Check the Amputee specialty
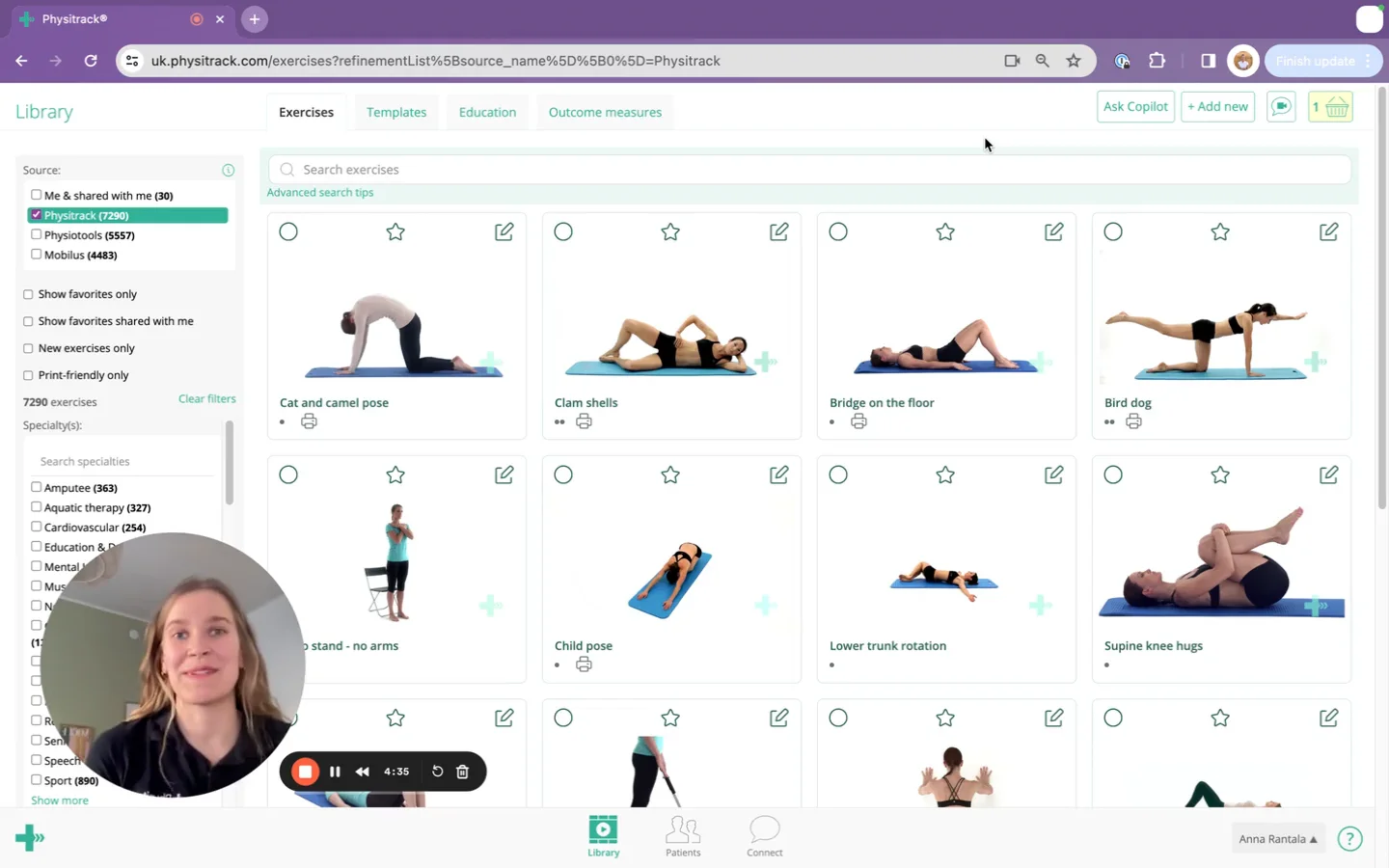 [x=36, y=487]
